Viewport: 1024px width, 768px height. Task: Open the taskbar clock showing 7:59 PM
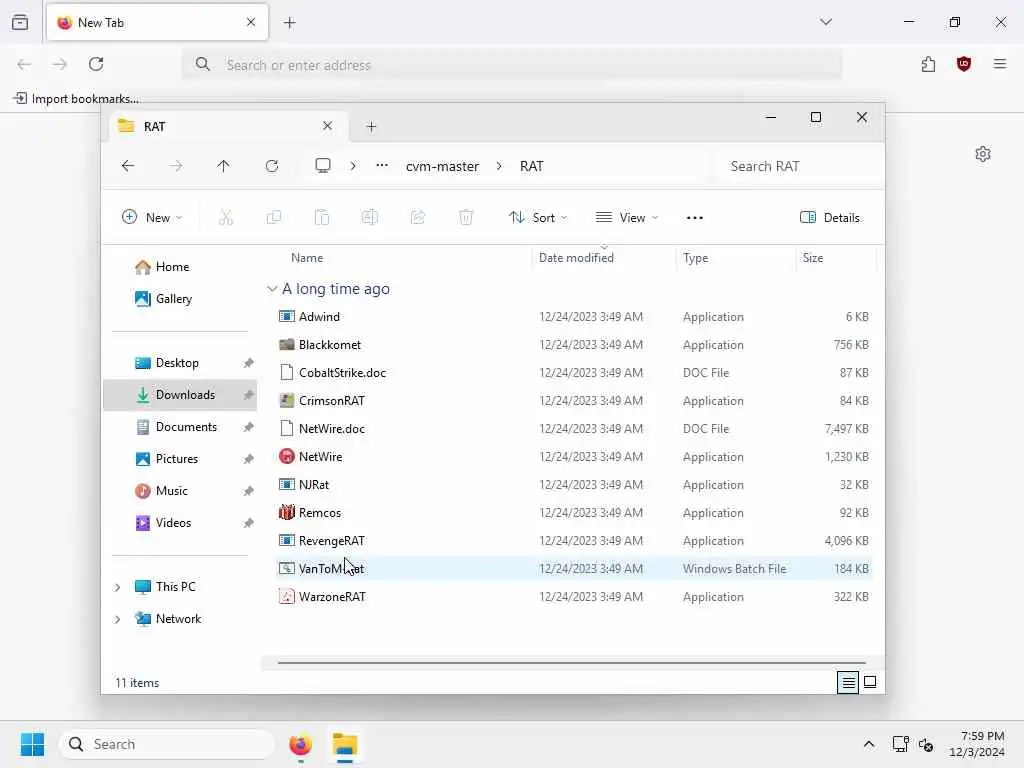tap(977, 744)
